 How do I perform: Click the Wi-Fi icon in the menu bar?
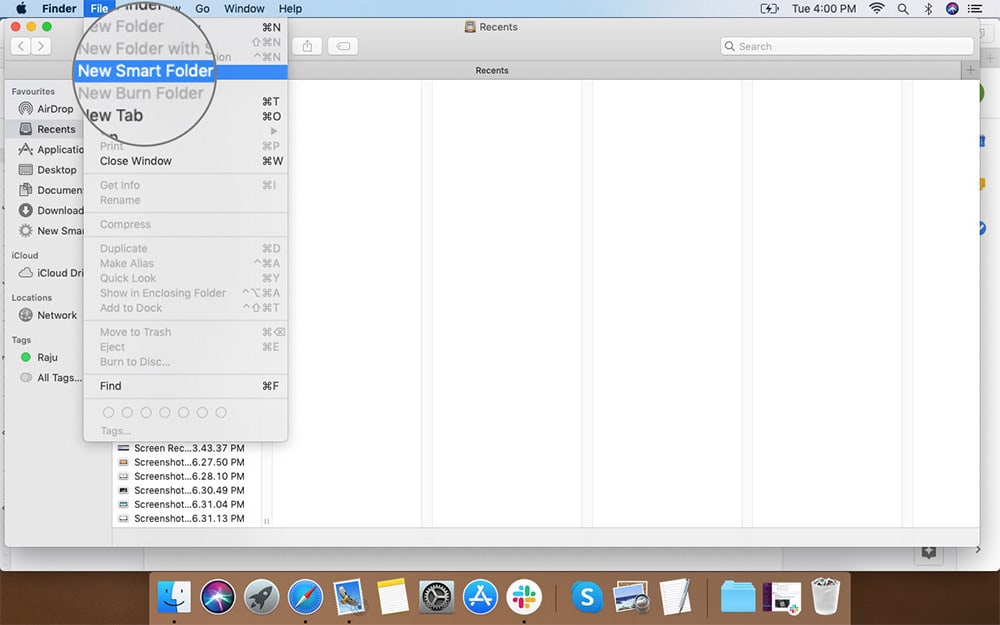click(876, 8)
